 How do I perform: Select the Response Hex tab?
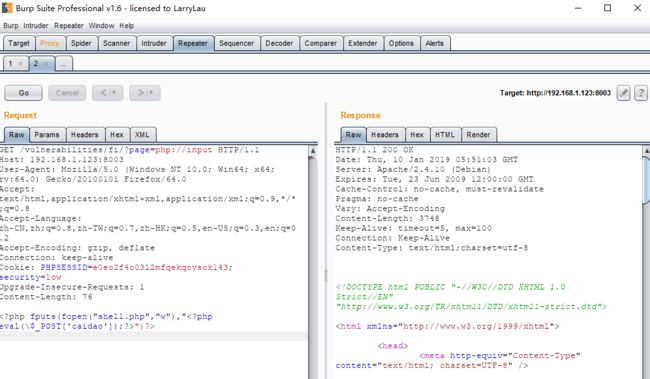pos(417,135)
